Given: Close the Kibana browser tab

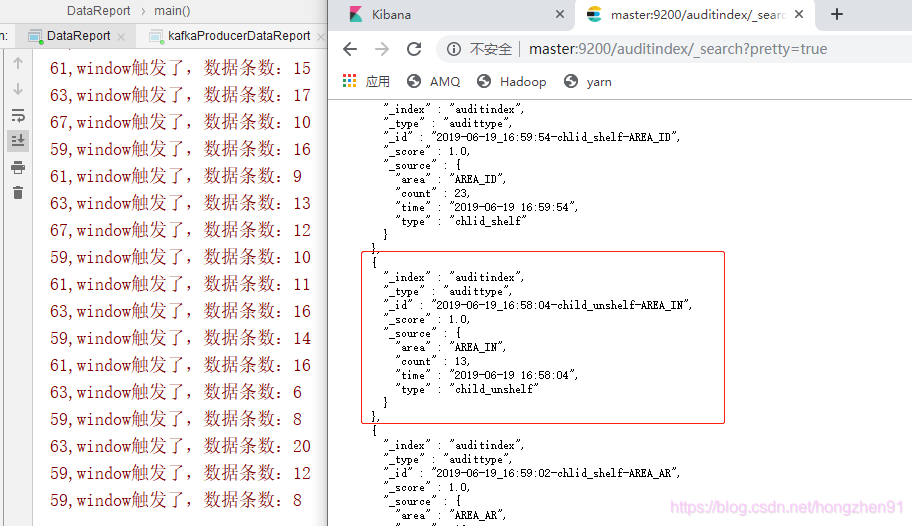Looking at the screenshot, I should tap(560, 14).
